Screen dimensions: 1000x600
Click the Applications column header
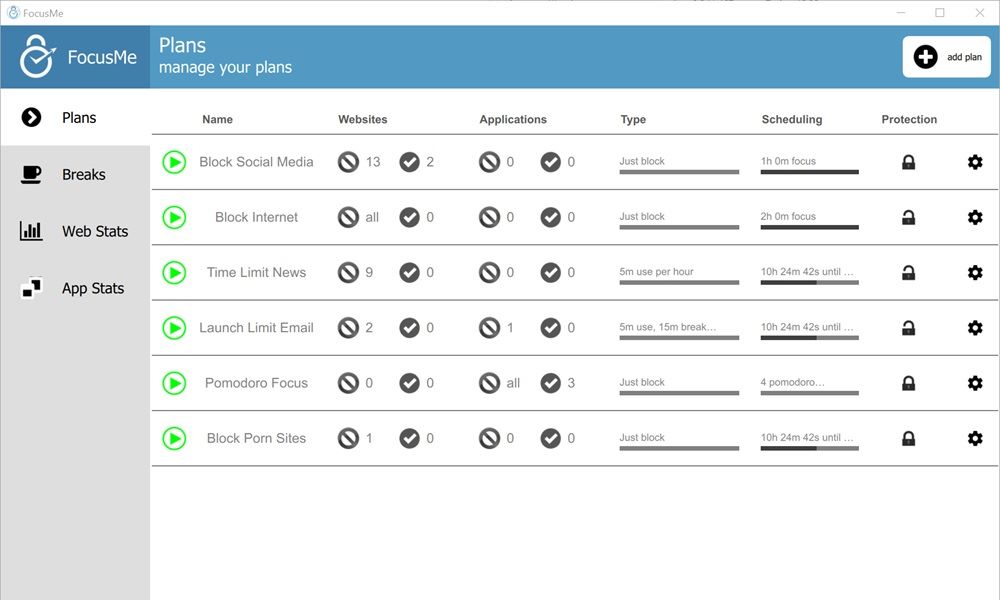pyautogui.click(x=513, y=119)
